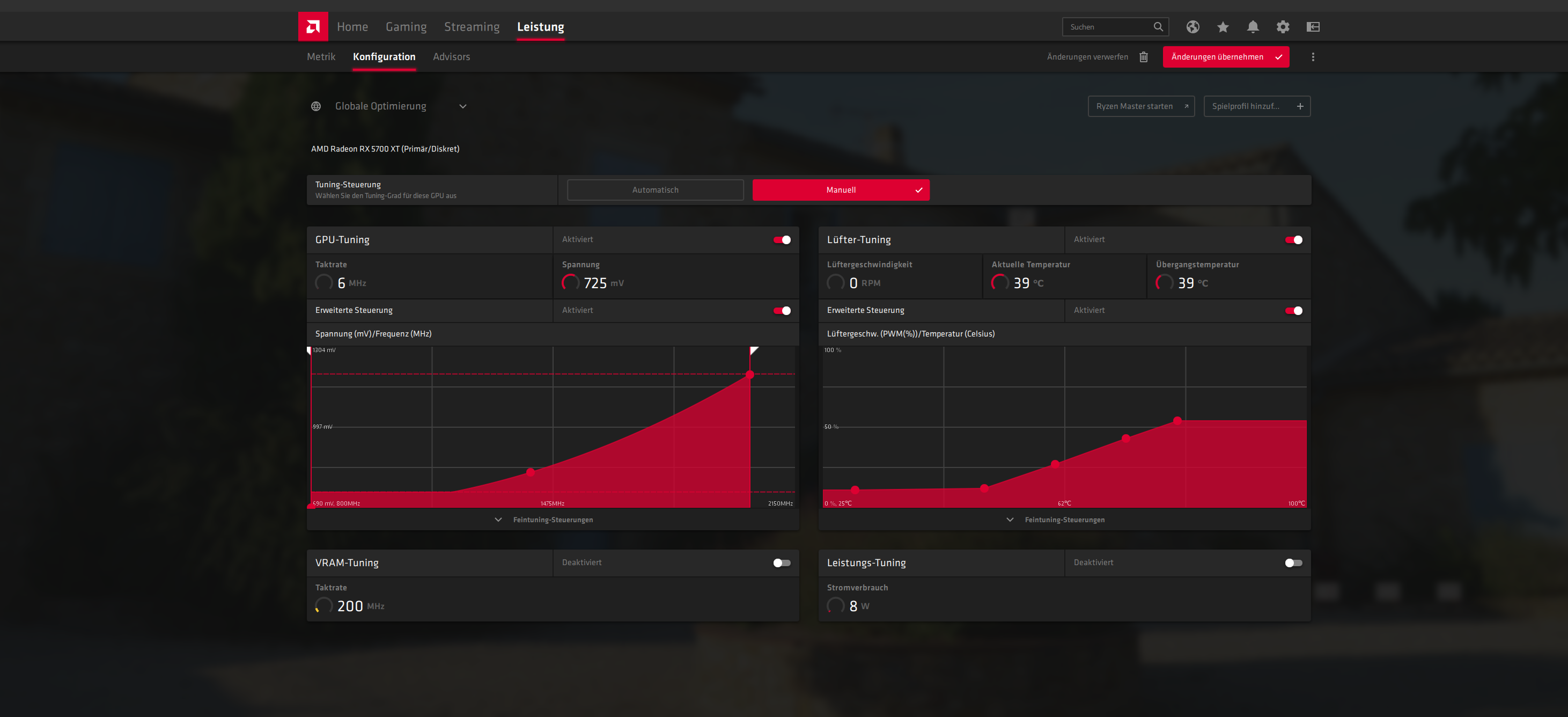Click the 62°C fan curve point
This screenshot has height=717, width=1568.
point(1055,464)
